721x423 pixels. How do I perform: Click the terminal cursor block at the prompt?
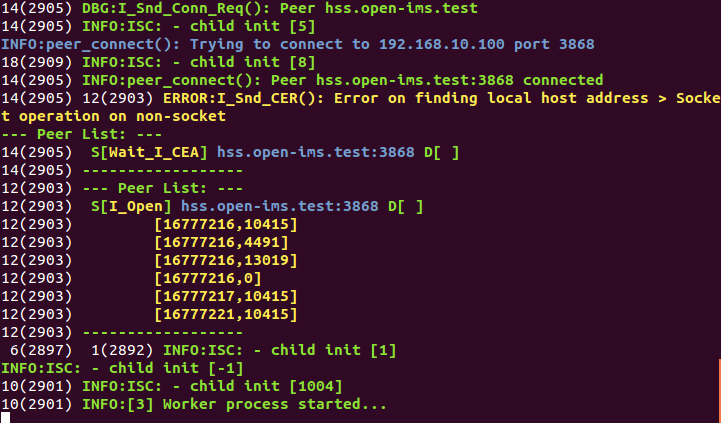(x=6, y=418)
